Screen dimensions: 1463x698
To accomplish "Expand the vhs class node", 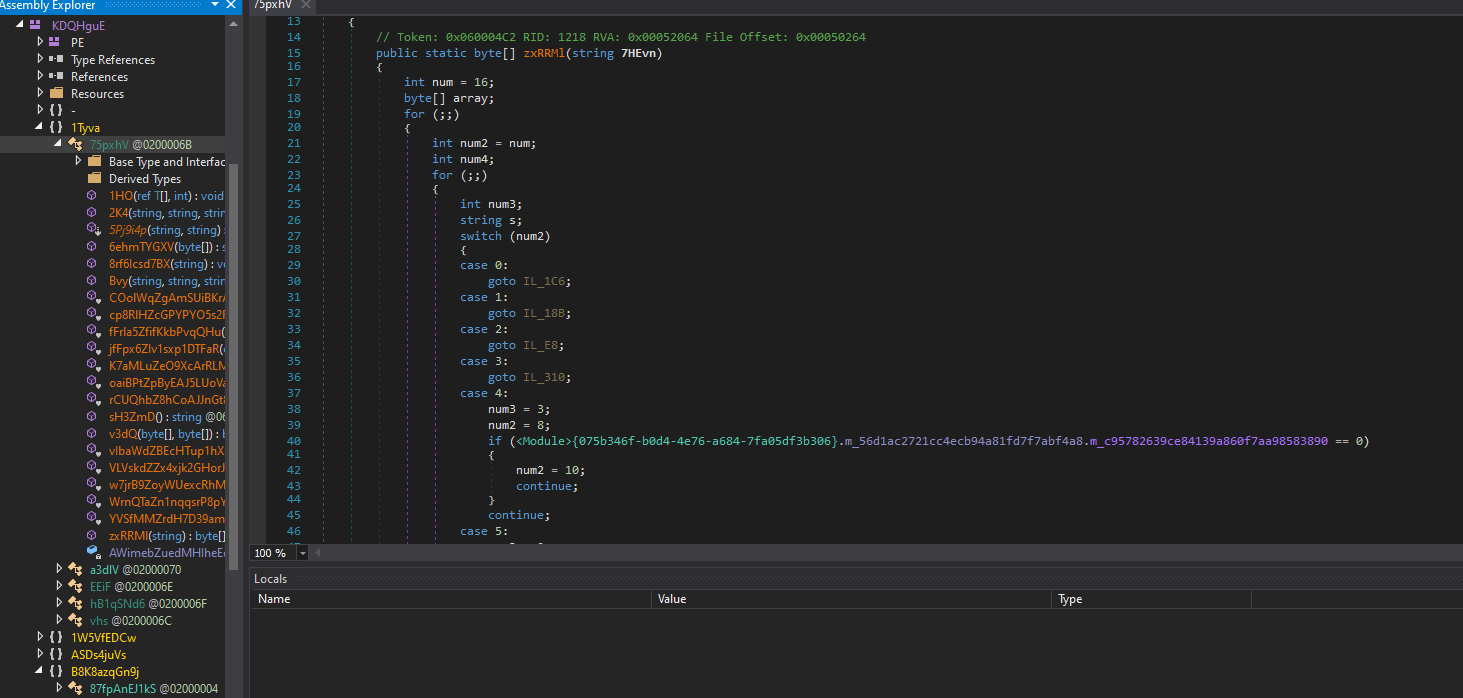I will click(59, 620).
